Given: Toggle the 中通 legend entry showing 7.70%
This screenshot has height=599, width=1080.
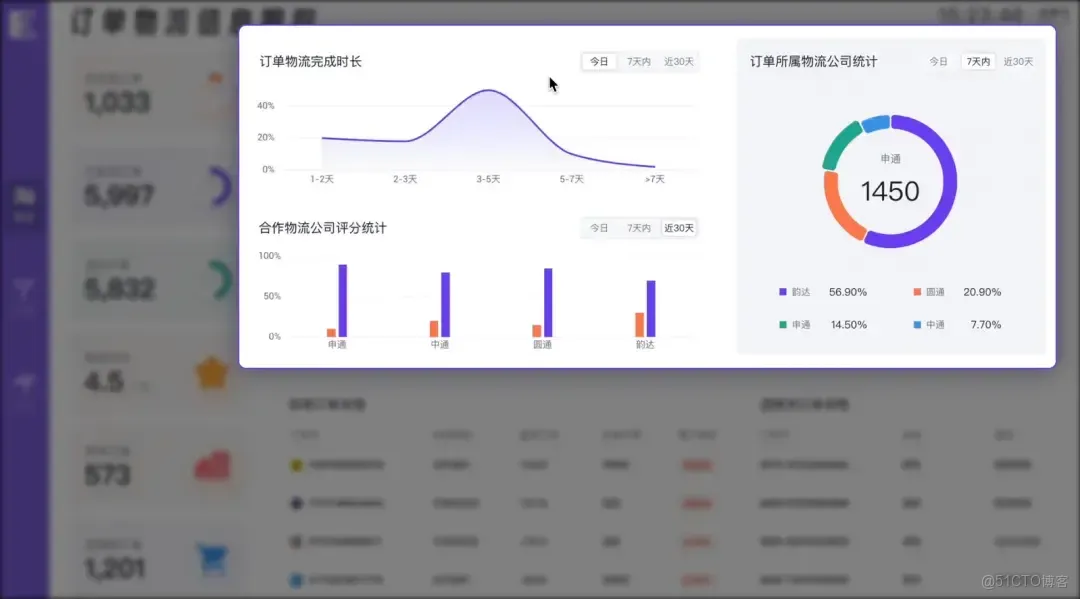Looking at the screenshot, I should 932,324.
